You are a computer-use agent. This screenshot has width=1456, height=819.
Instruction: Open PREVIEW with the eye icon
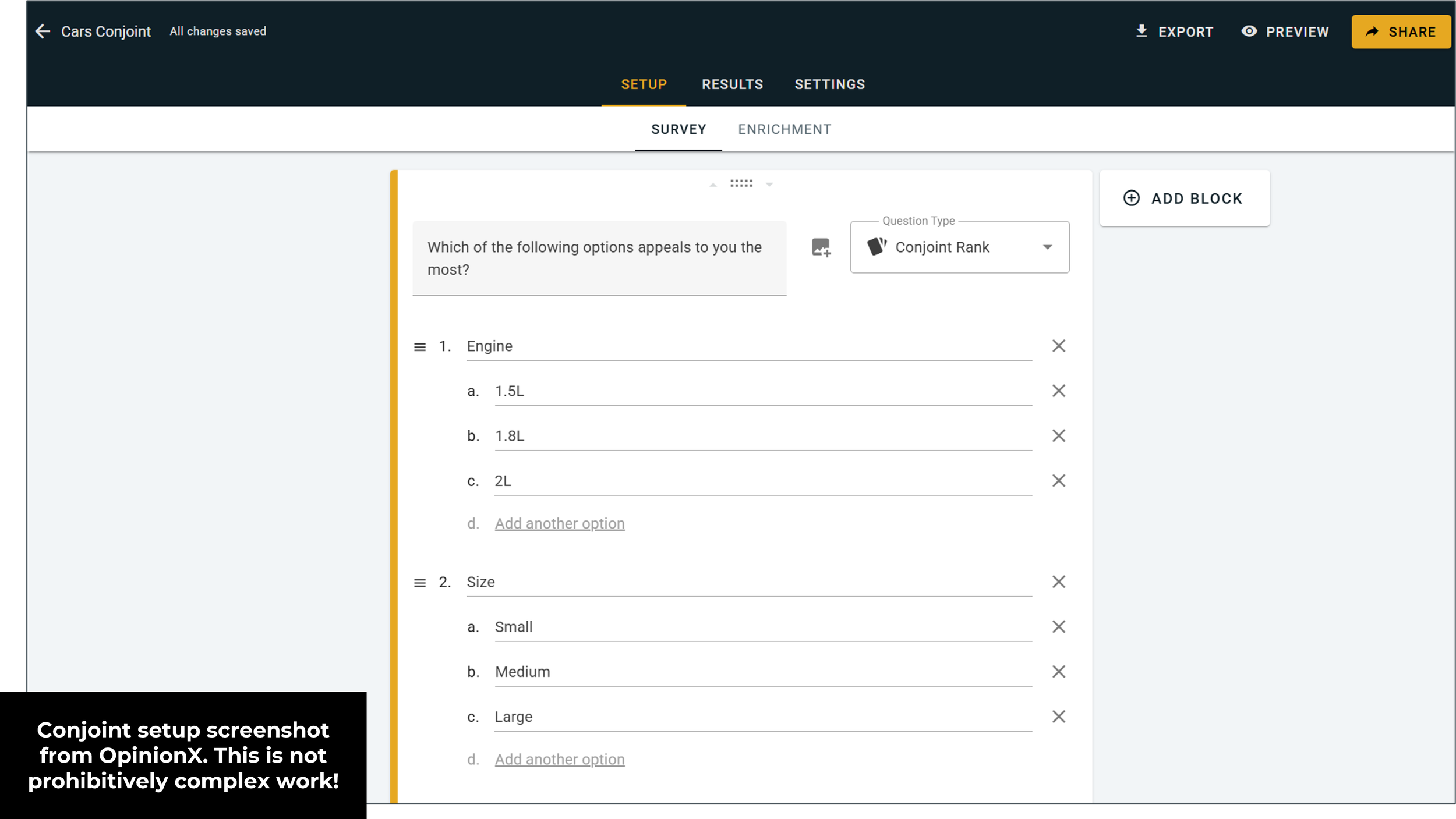click(x=1285, y=31)
